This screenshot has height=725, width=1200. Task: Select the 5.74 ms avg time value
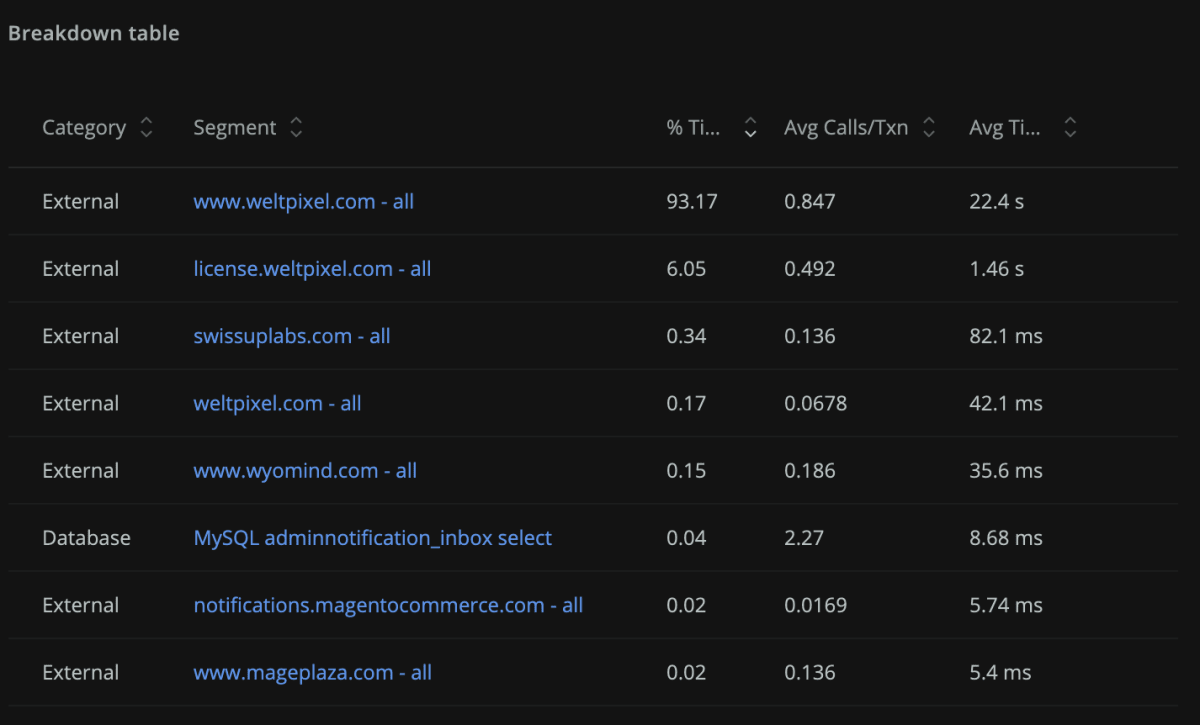(1006, 605)
